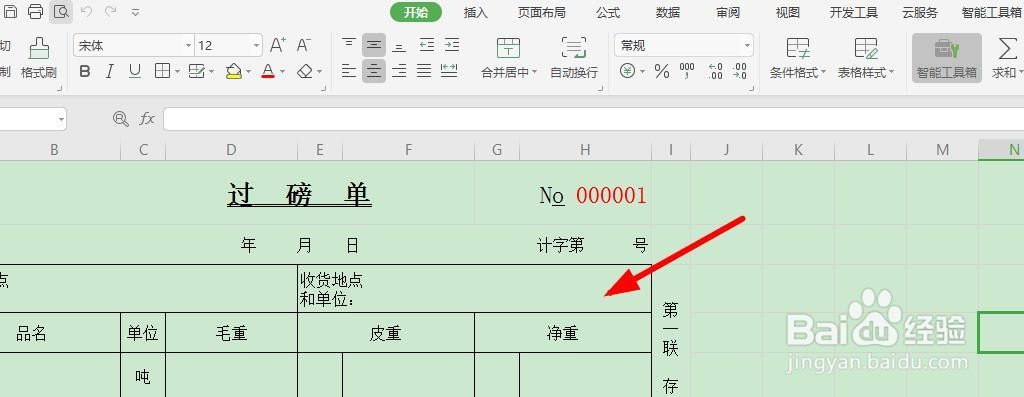Image resolution: width=1024 pixels, height=397 pixels.
Task: Select column header D
Action: pos(231,150)
